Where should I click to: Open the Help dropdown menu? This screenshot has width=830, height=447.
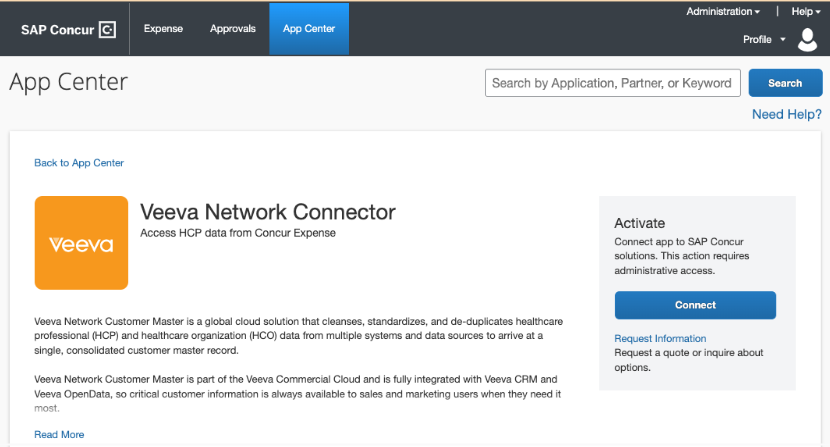[x=806, y=11]
